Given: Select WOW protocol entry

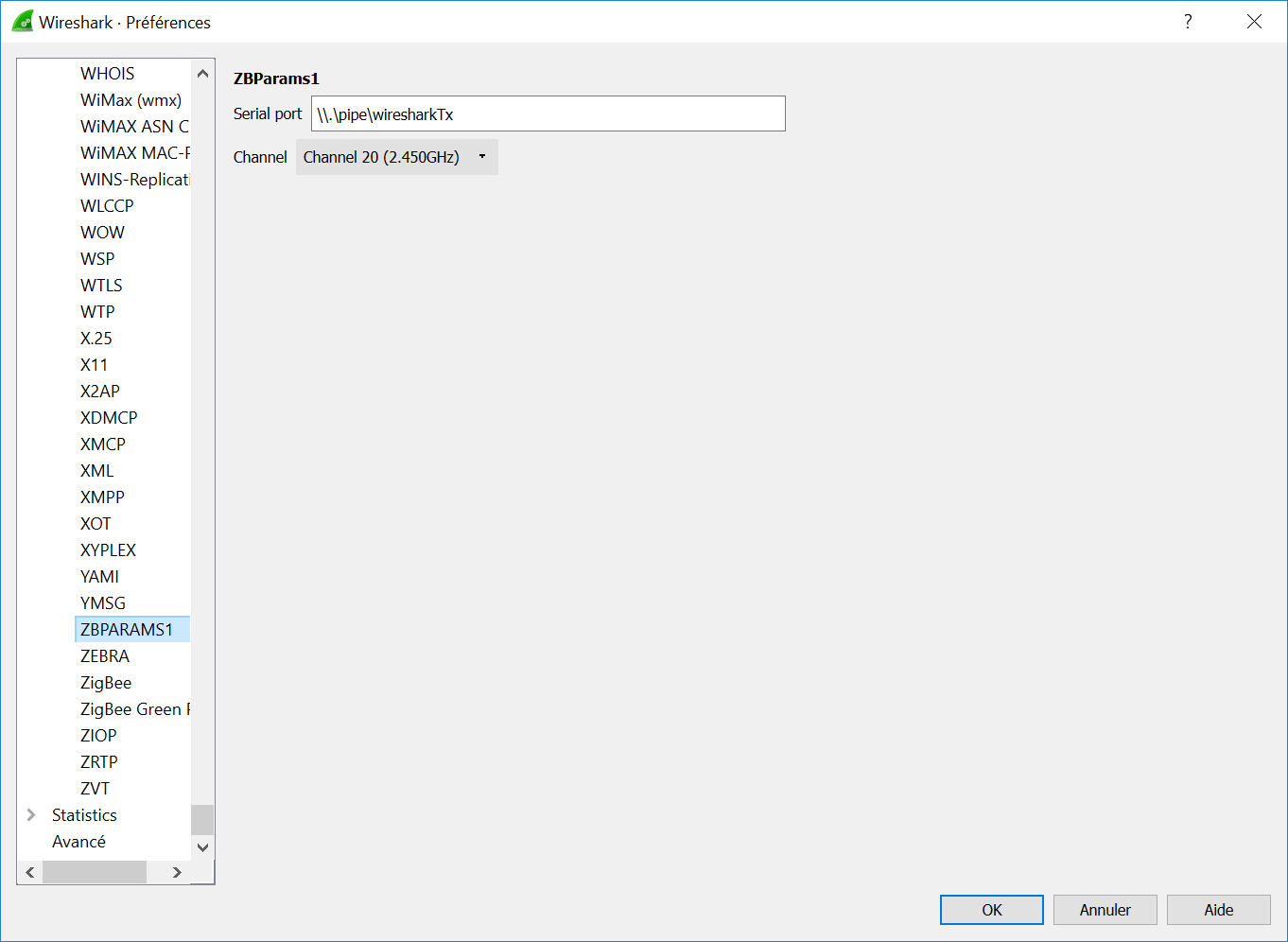Looking at the screenshot, I should point(102,233).
